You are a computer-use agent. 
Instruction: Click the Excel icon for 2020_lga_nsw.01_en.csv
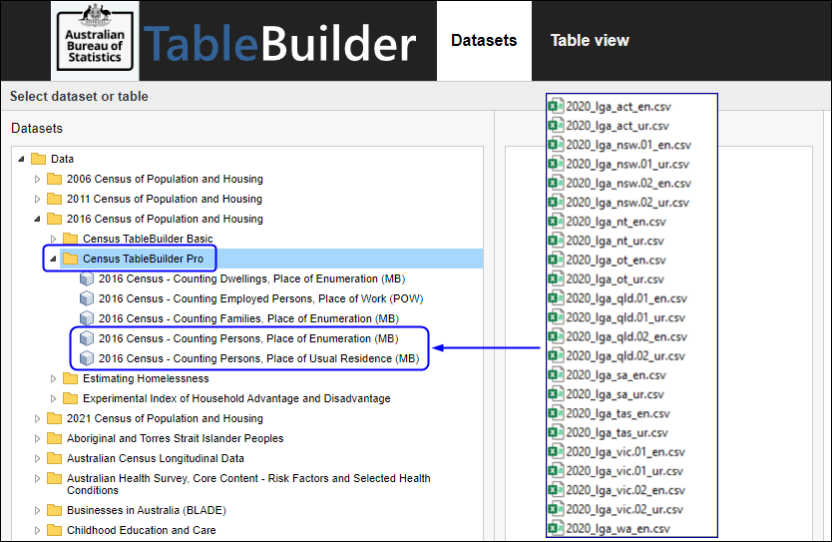[556, 144]
